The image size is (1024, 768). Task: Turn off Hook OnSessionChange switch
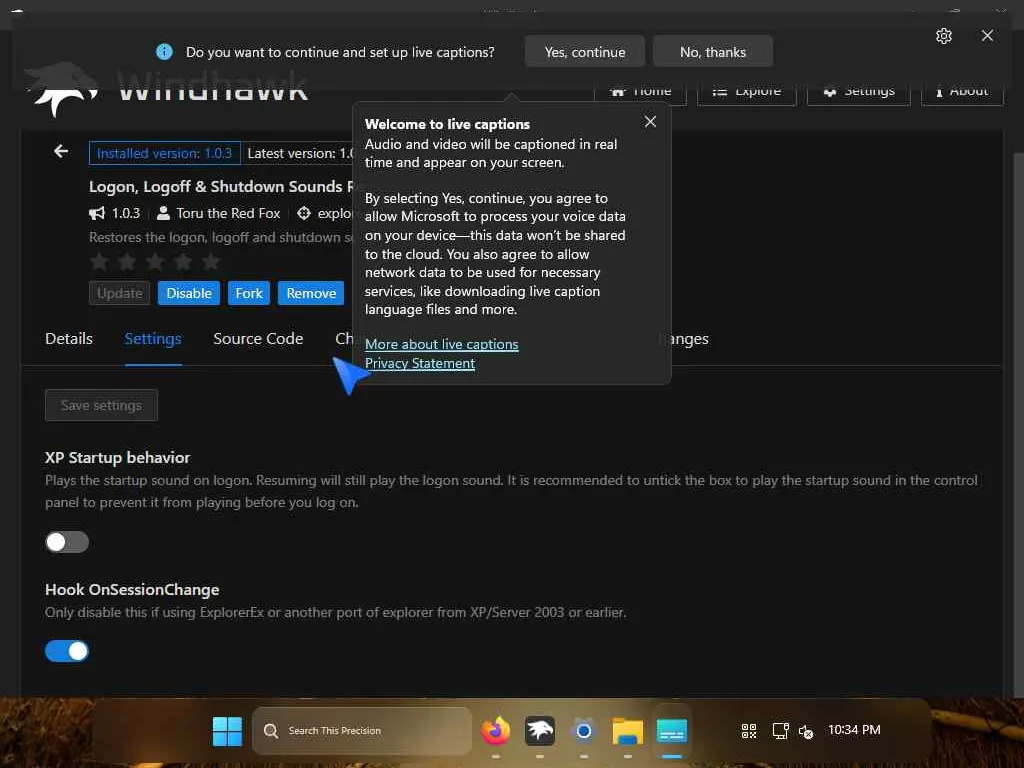click(x=67, y=651)
